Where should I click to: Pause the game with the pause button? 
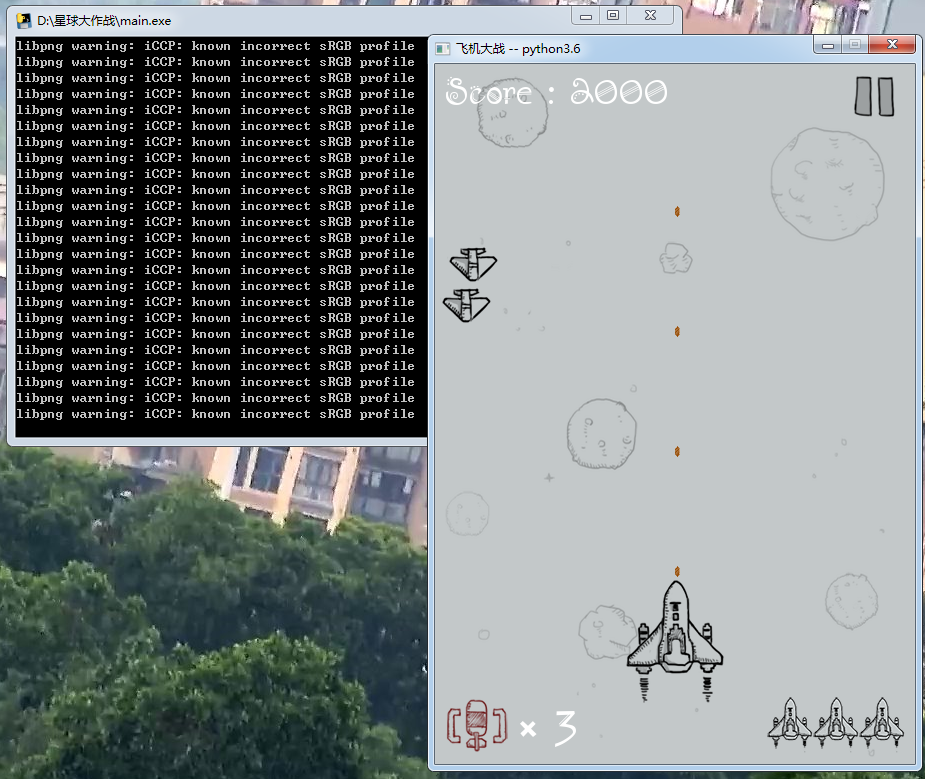[x=874, y=96]
